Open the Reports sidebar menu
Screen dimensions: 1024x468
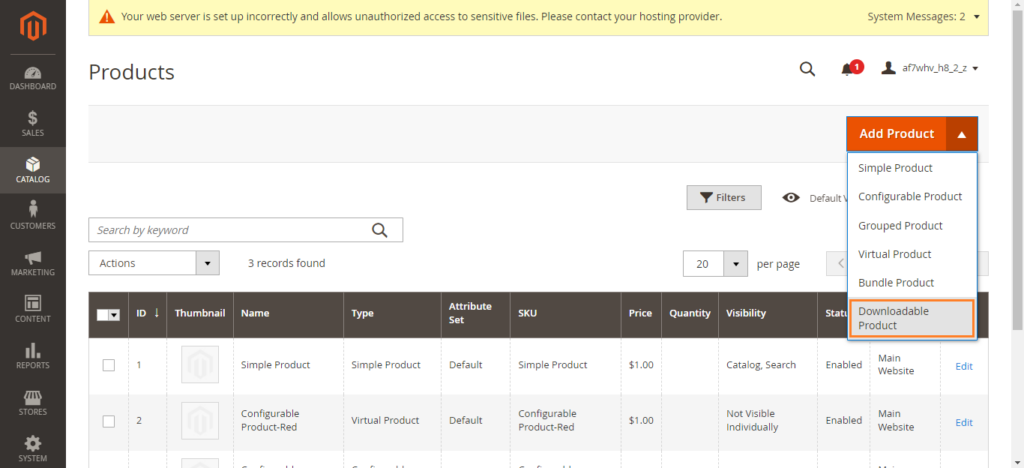[x=33, y=356]
